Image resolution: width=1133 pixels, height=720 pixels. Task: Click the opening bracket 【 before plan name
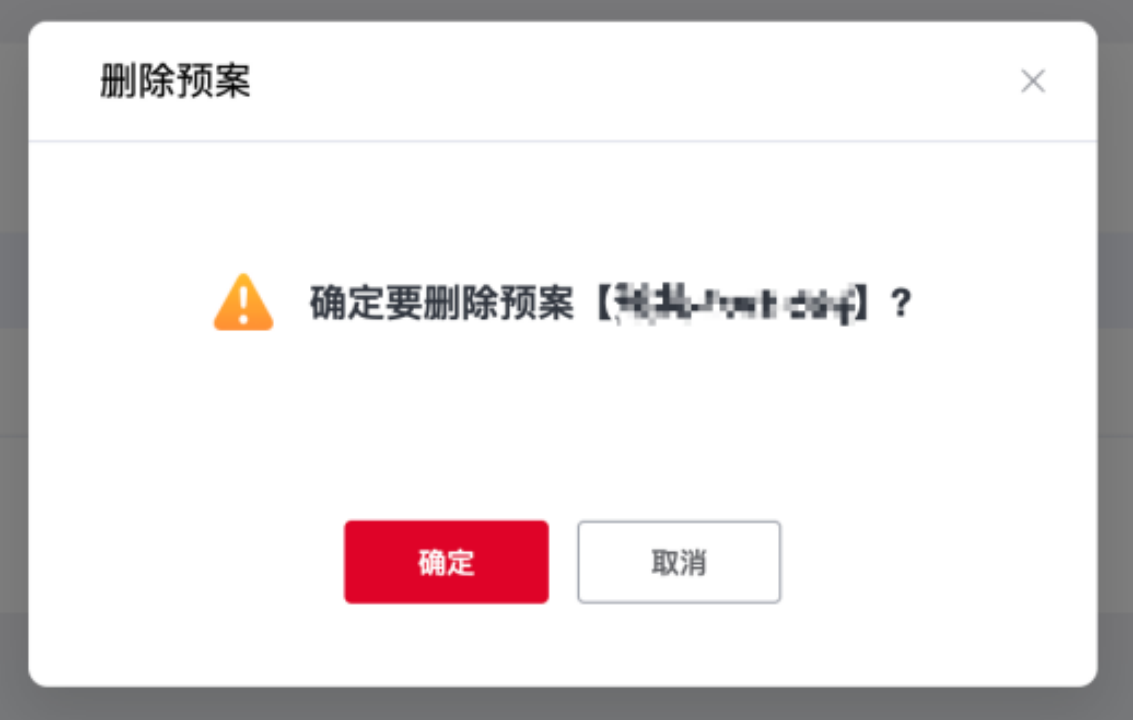click(603, 302)
